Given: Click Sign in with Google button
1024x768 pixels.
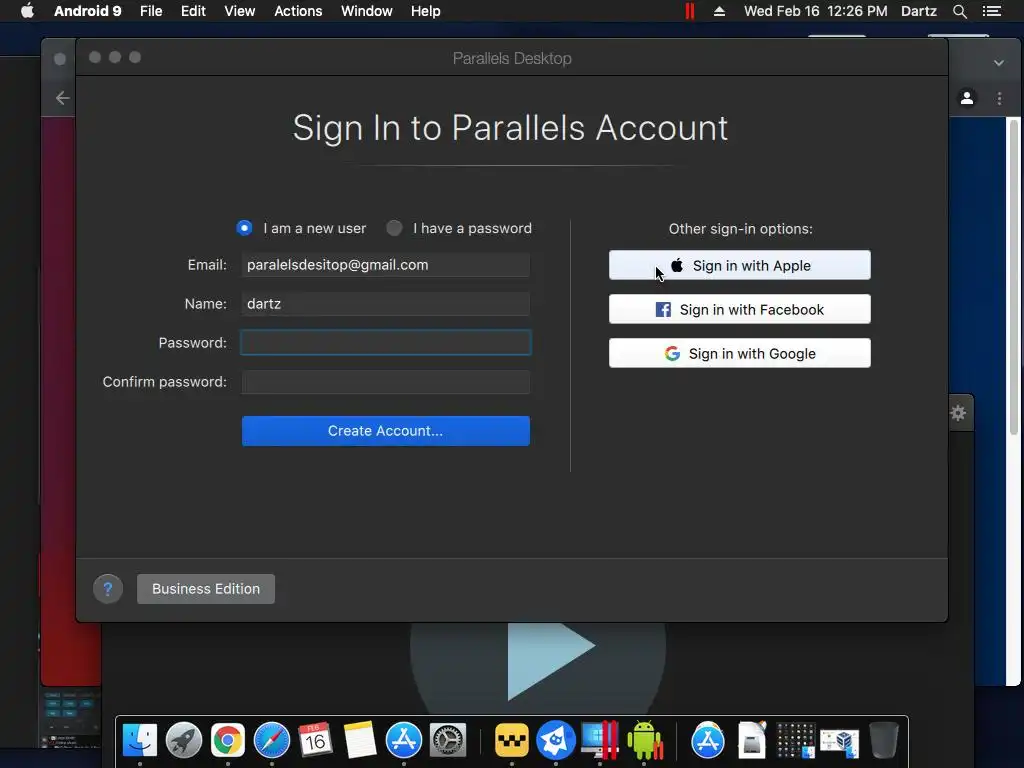Looking at the screenshot, I should pyautogui.click(x=739, y=353).
